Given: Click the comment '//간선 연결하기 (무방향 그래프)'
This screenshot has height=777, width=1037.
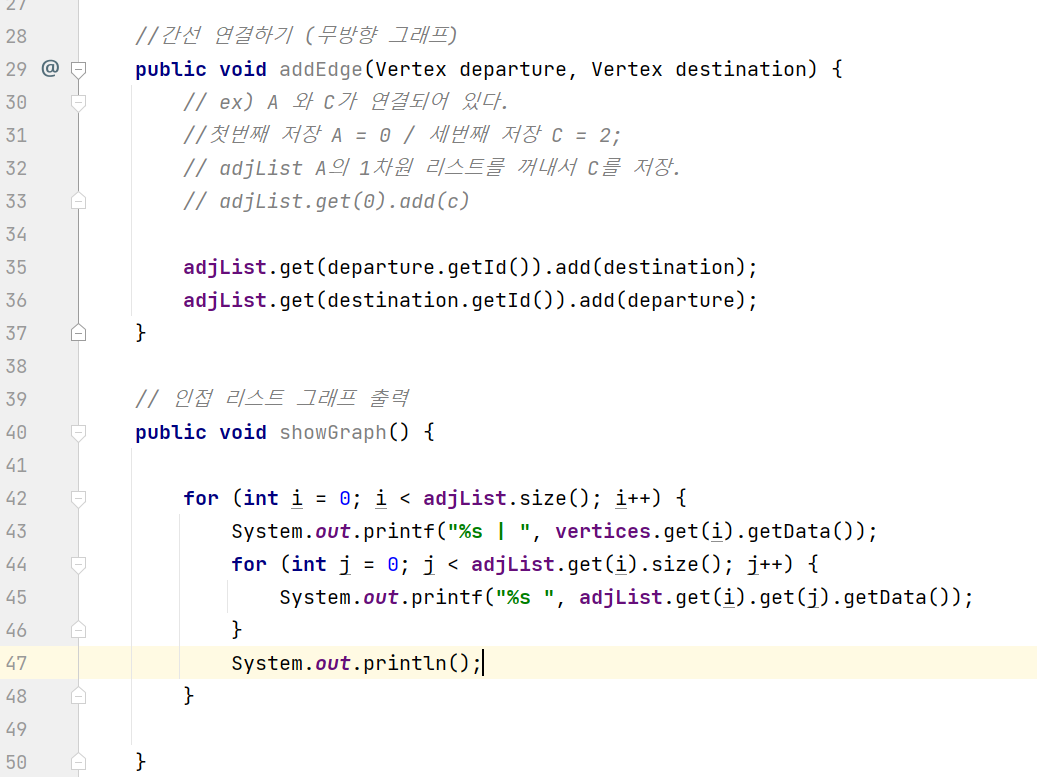Looking at the screenshot, I should tap(296, 35).
